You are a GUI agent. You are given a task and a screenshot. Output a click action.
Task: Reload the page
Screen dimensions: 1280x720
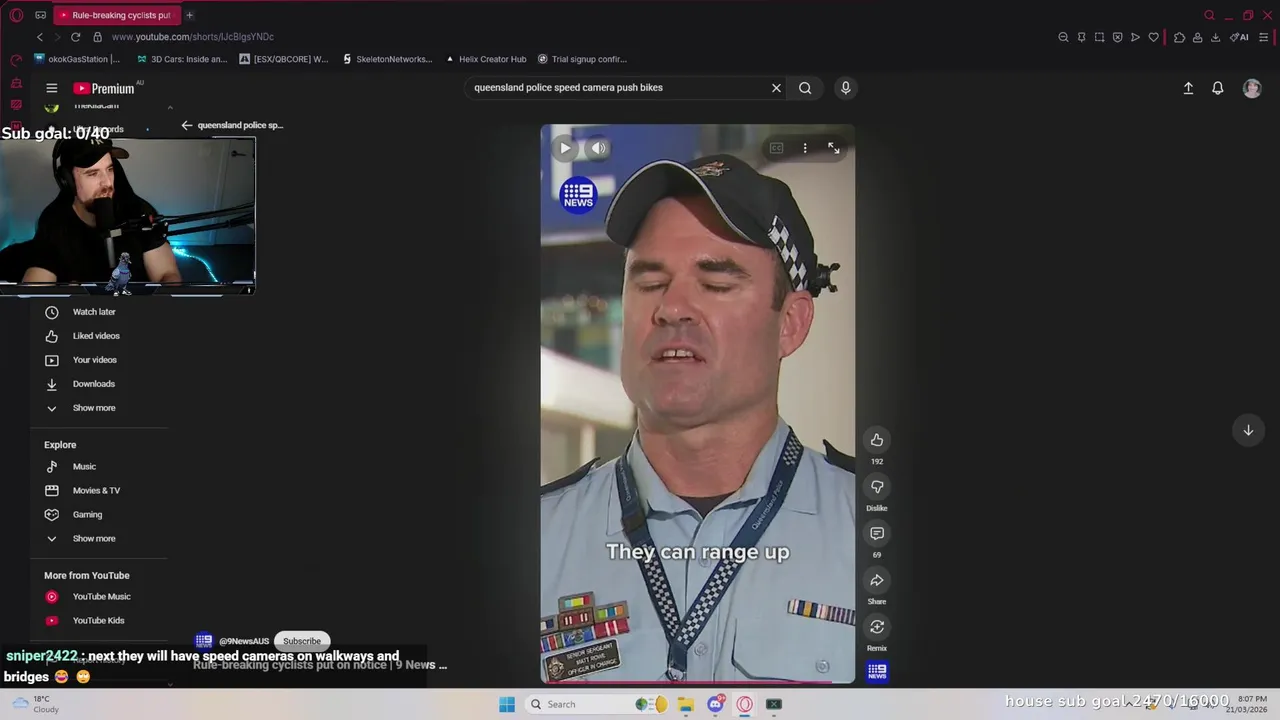(75, 37)
